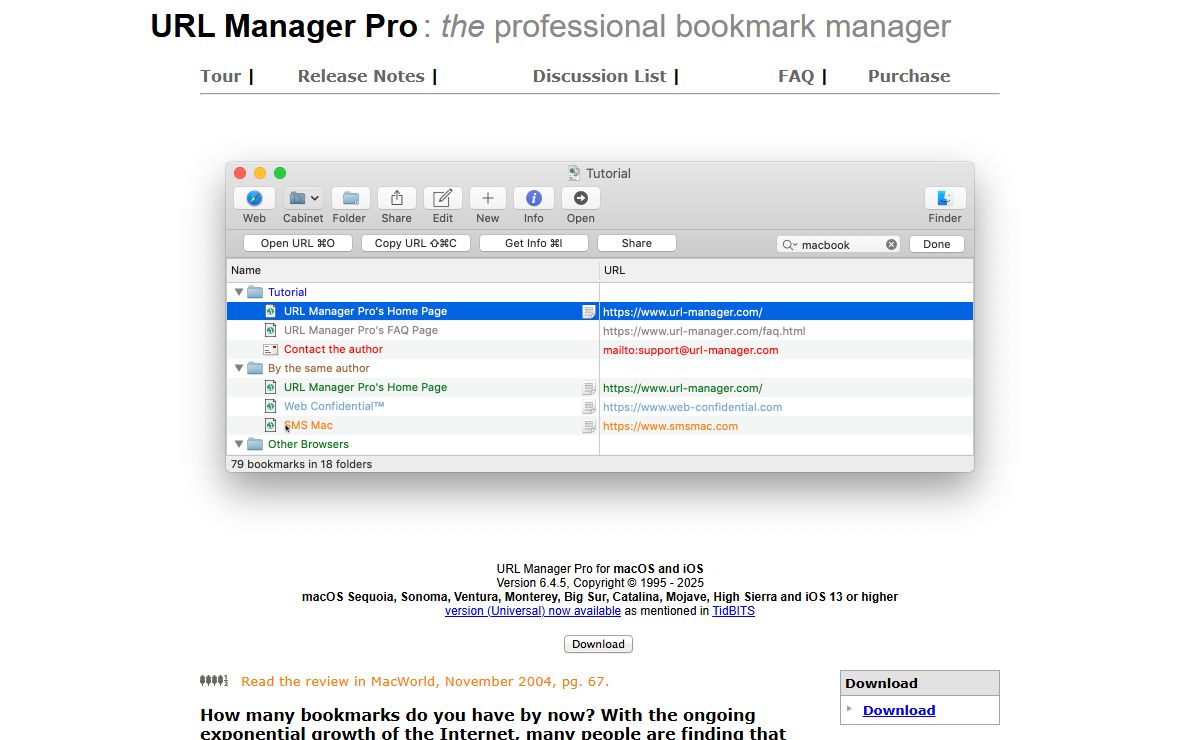Click the note icon on the SMS Mac row

click(589, 426)
